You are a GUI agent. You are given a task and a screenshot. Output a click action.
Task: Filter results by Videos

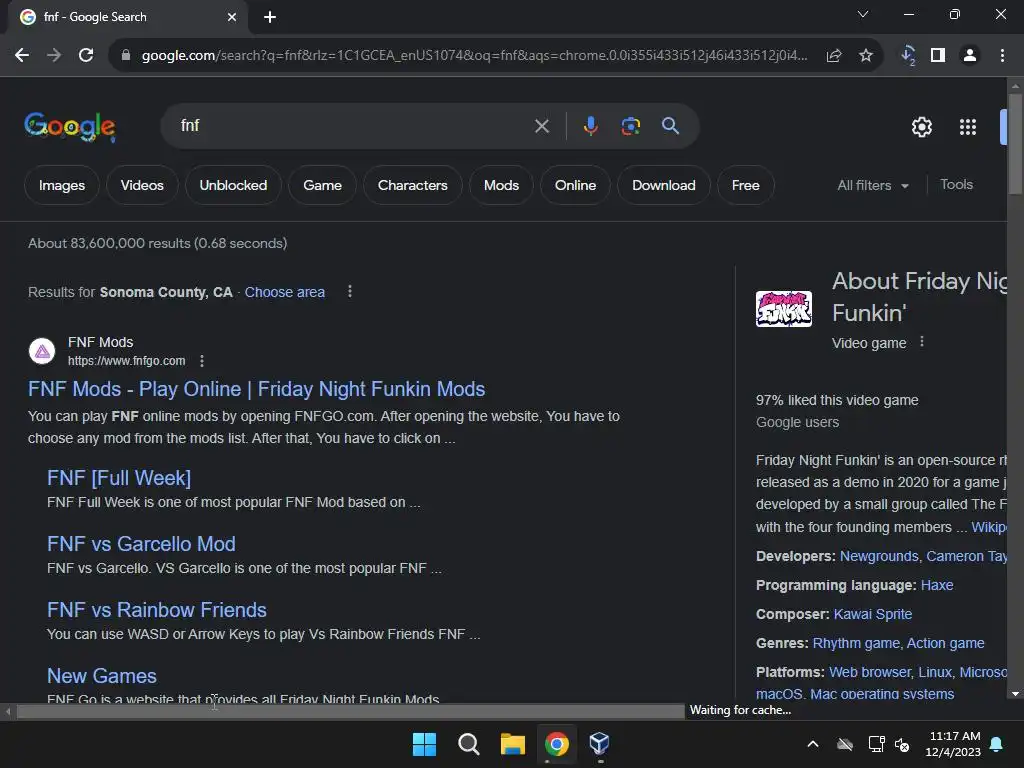[x=142, y=185]
